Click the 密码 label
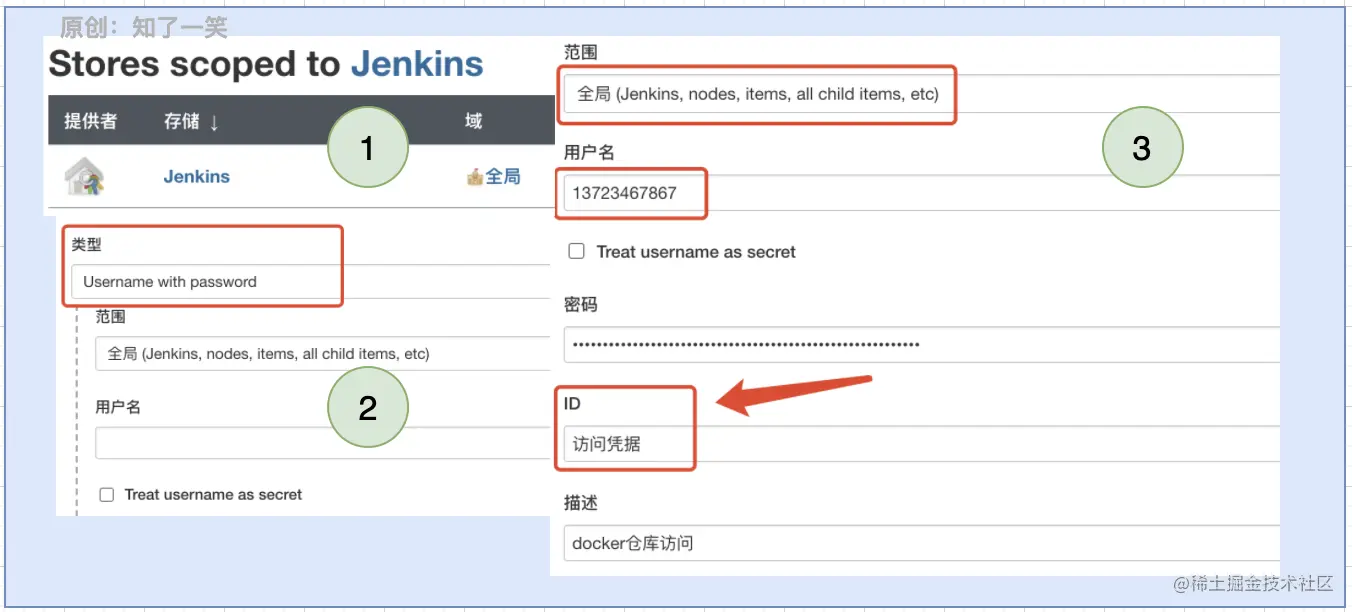This screenshot has height=612, width=1352. click(x=580, y=304)
